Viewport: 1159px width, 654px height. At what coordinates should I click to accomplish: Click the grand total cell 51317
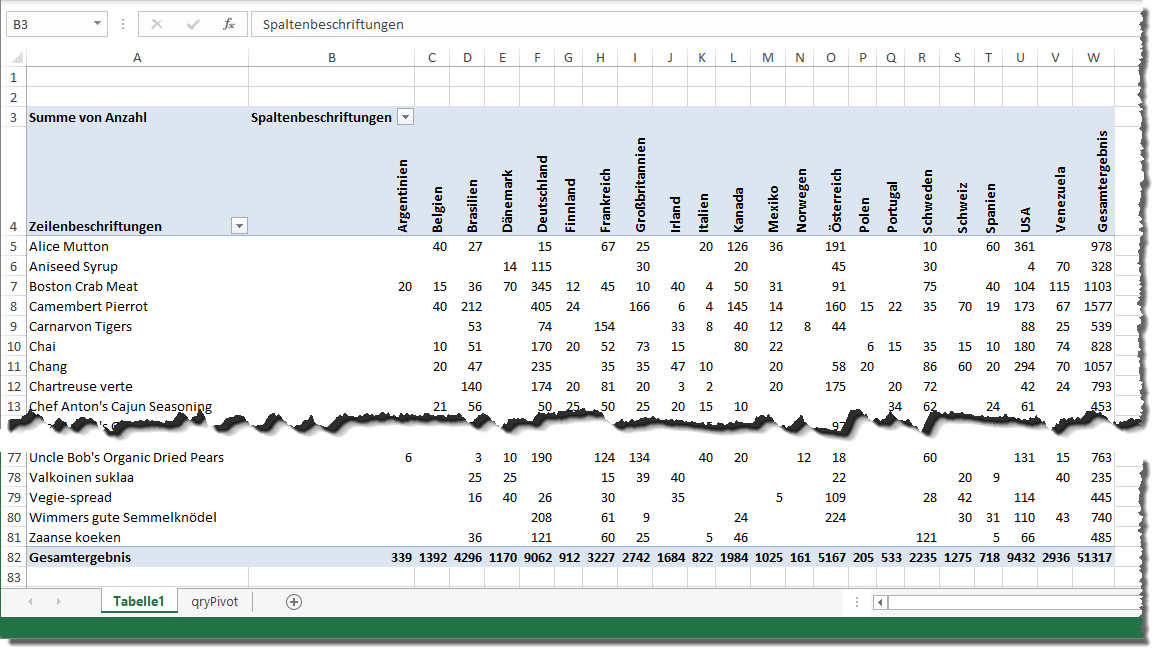1093,557
